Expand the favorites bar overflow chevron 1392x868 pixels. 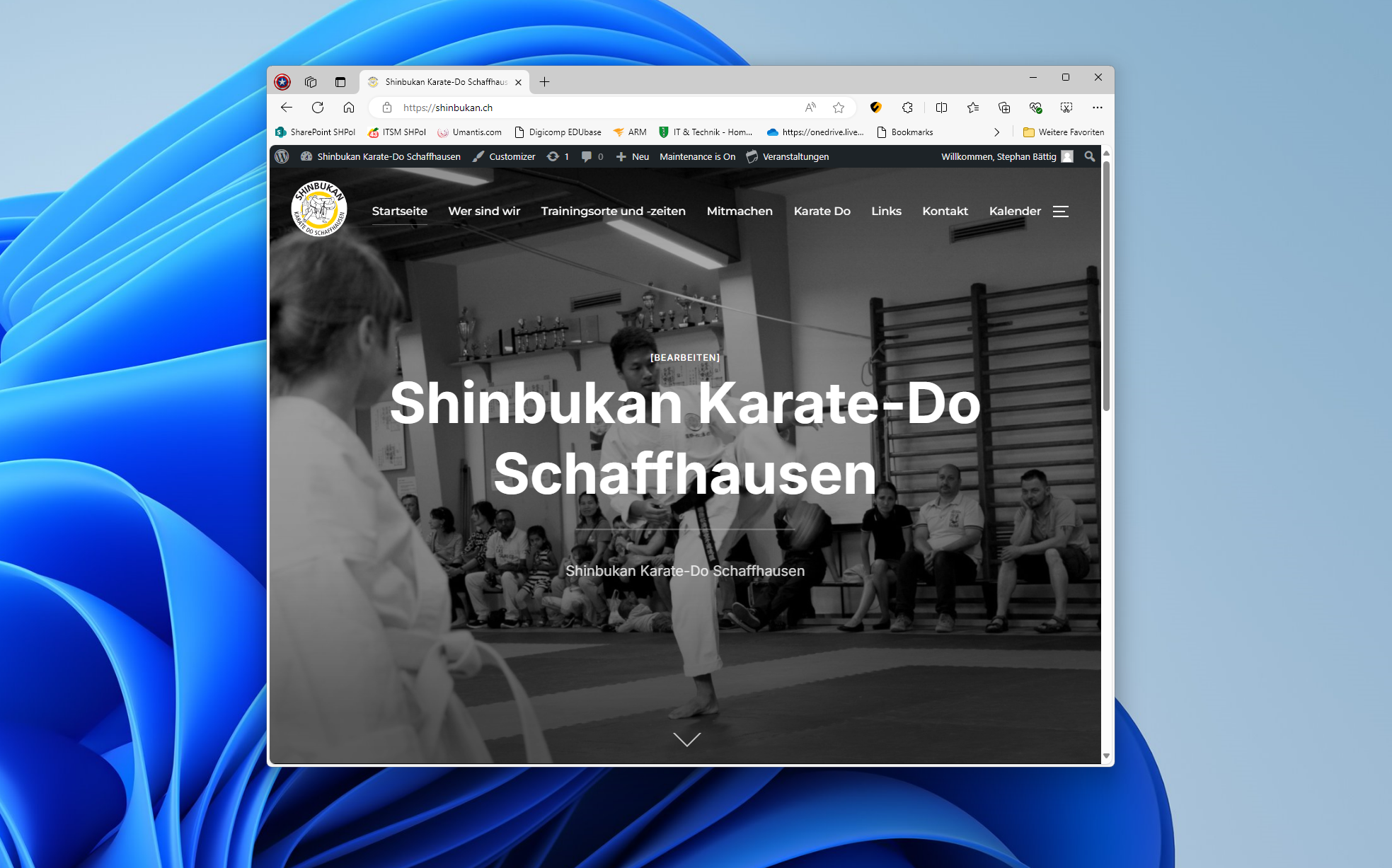997,132
